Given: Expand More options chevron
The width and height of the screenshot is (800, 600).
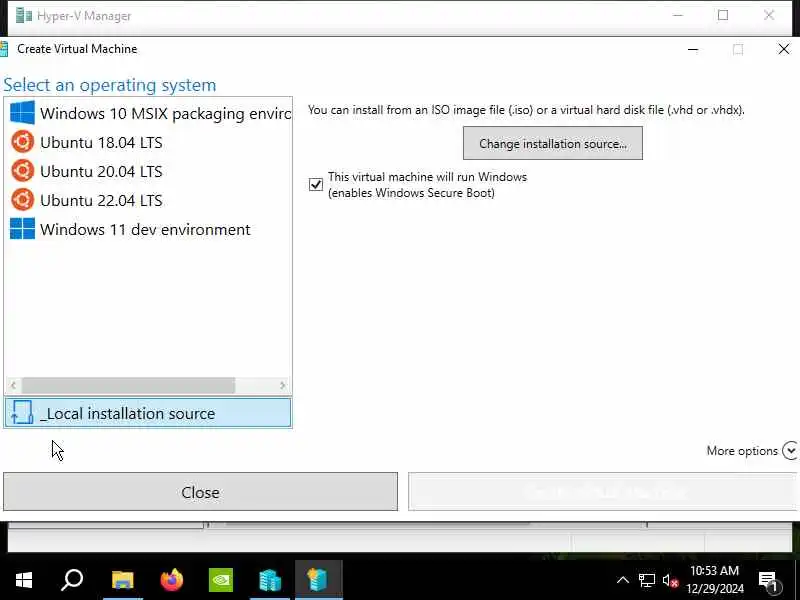Looking at the screenshot, I should 790,451.
